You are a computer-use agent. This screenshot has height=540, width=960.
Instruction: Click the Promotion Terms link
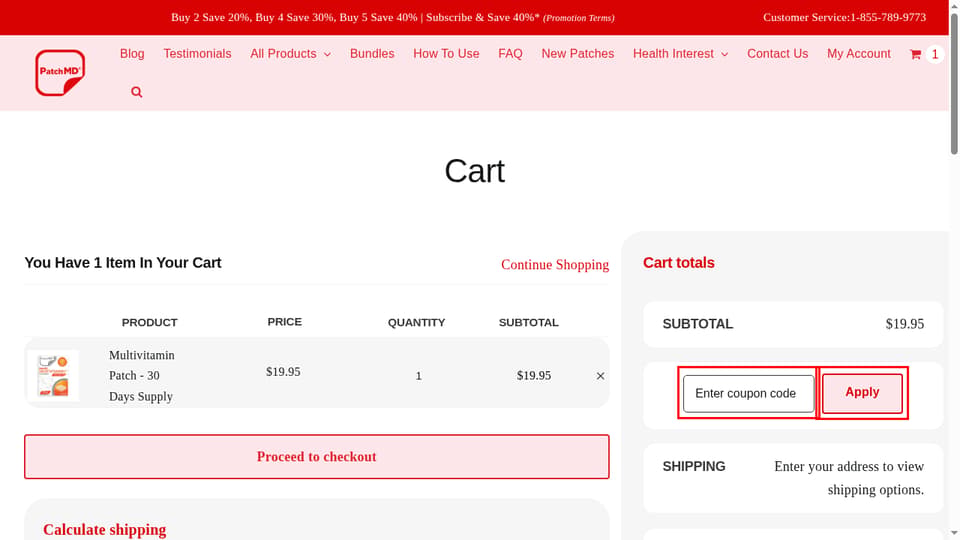click(579, 18)
